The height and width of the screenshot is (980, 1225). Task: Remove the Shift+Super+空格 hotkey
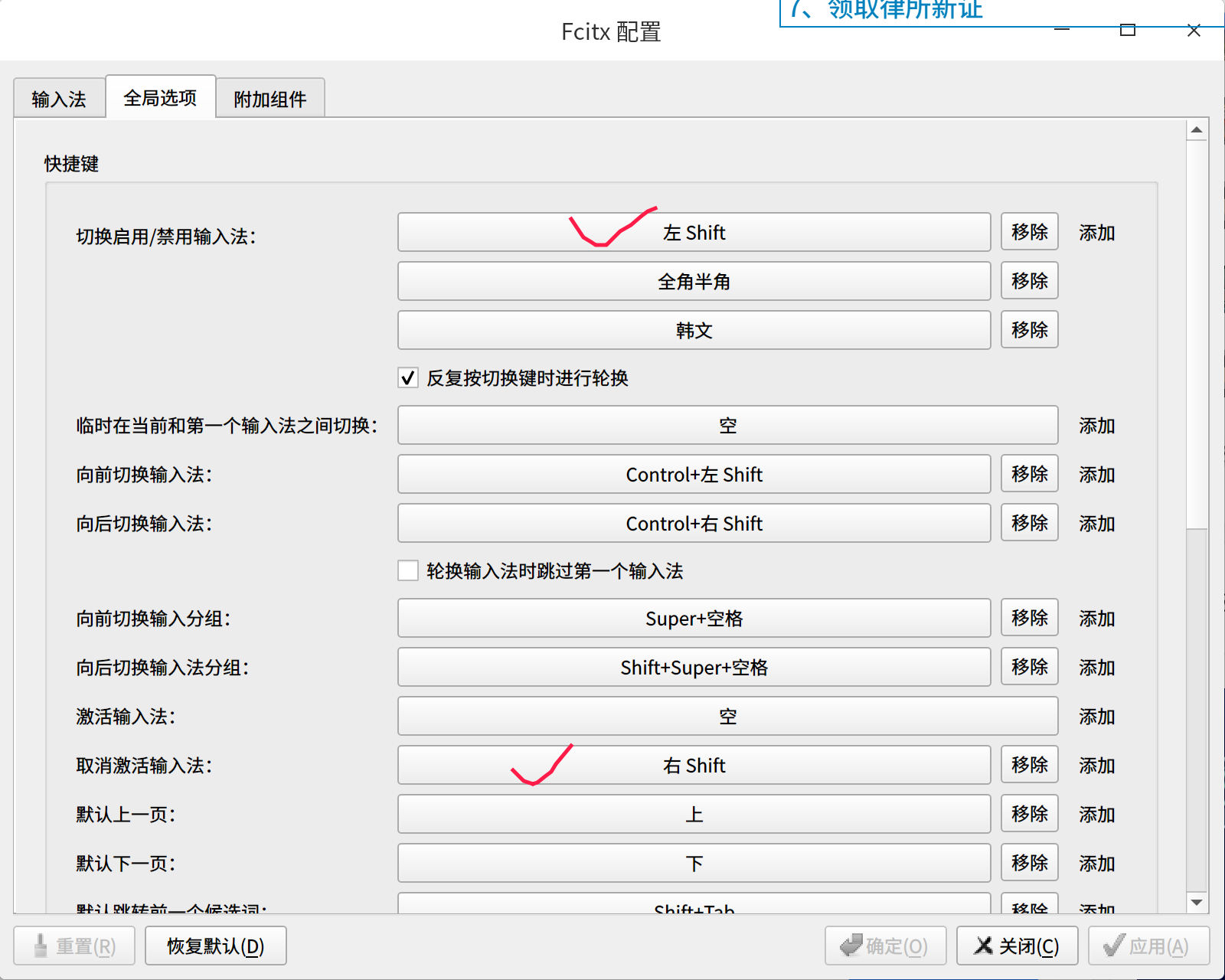[x=1030, y=667]
